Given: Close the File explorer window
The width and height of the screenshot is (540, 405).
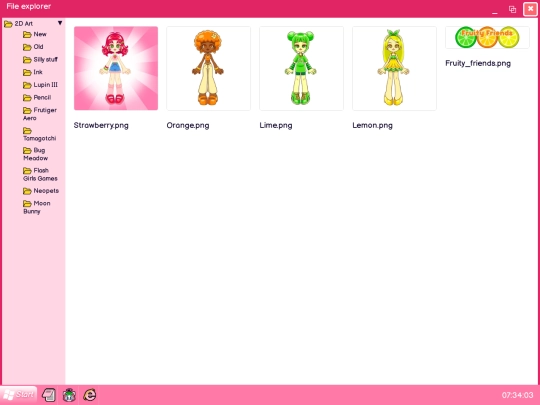Looking at the screenshot, I should (x=530, y=9).
